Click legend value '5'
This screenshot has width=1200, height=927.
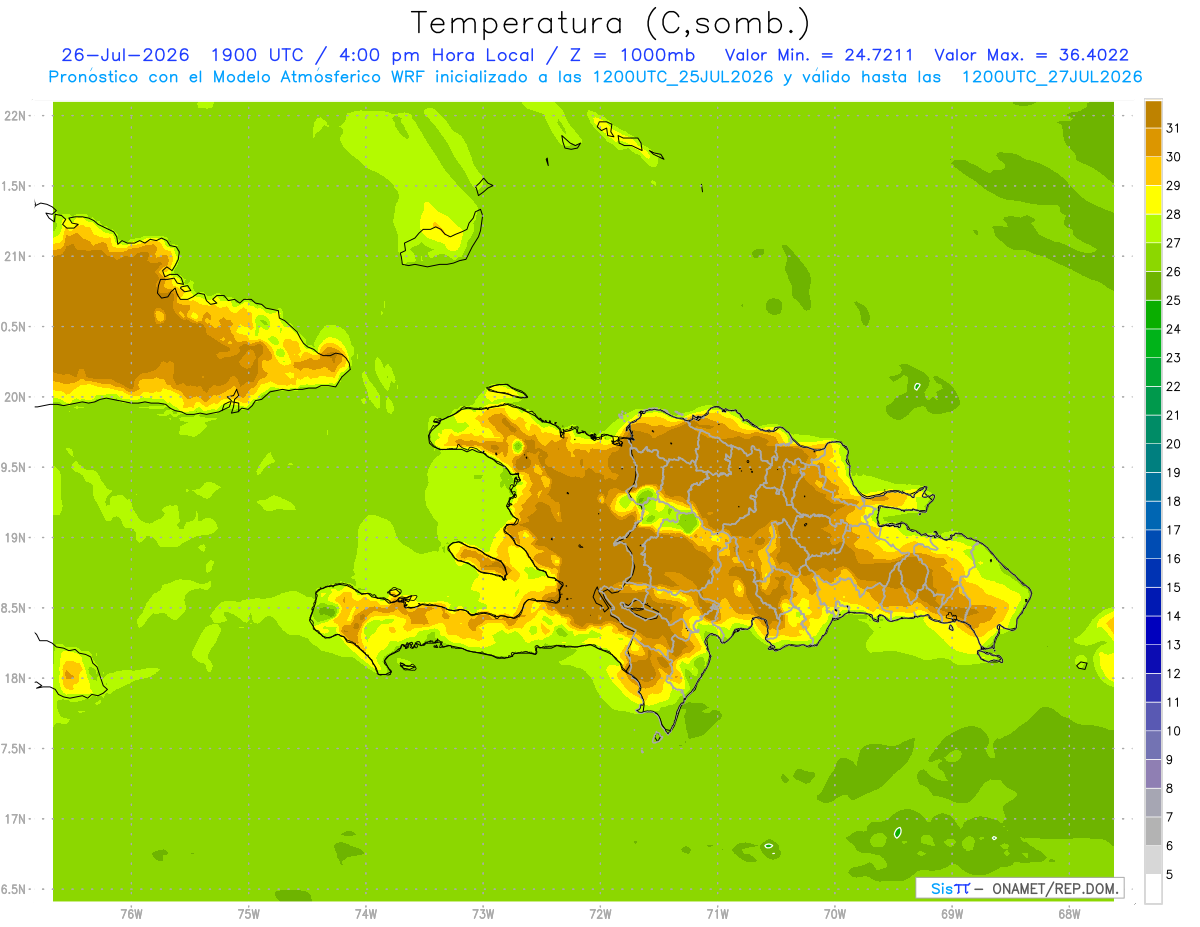click(1169, 875)
